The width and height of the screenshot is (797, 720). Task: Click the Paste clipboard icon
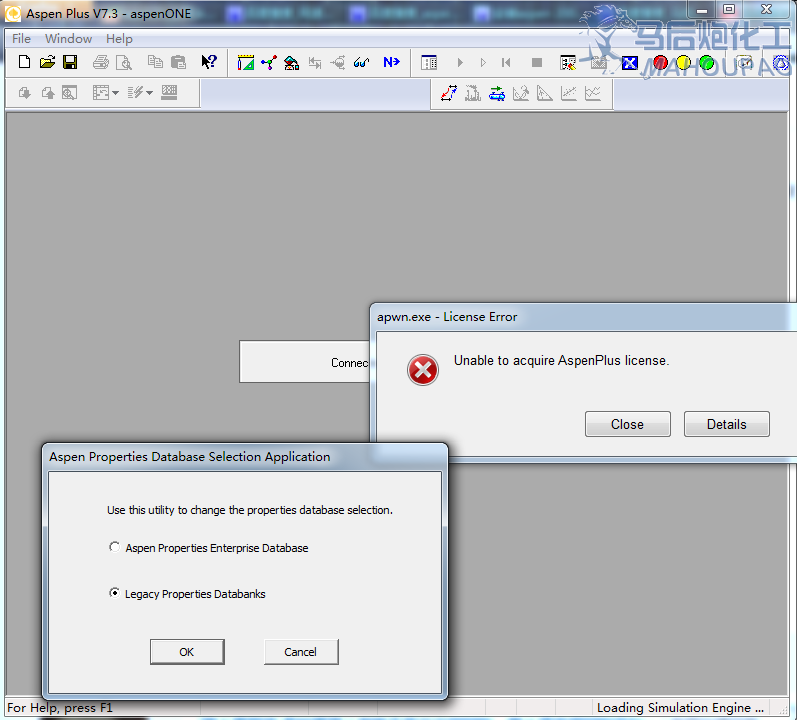(178, 62)
